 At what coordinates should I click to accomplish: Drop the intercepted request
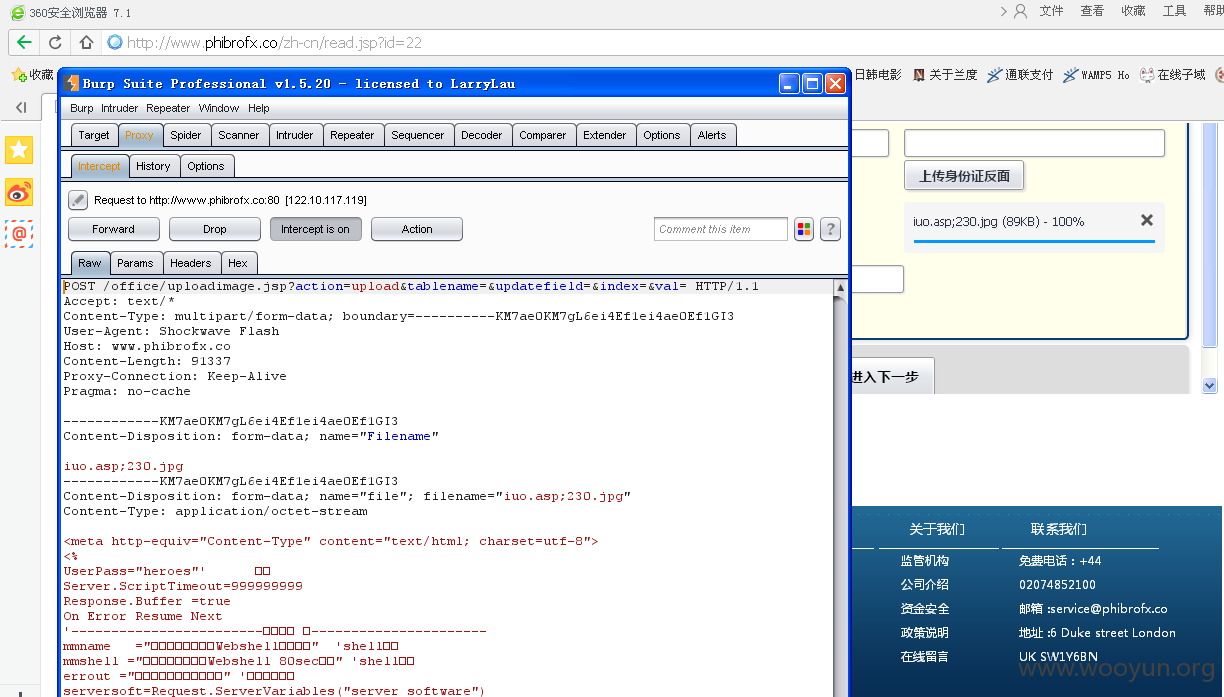(215, 229)
